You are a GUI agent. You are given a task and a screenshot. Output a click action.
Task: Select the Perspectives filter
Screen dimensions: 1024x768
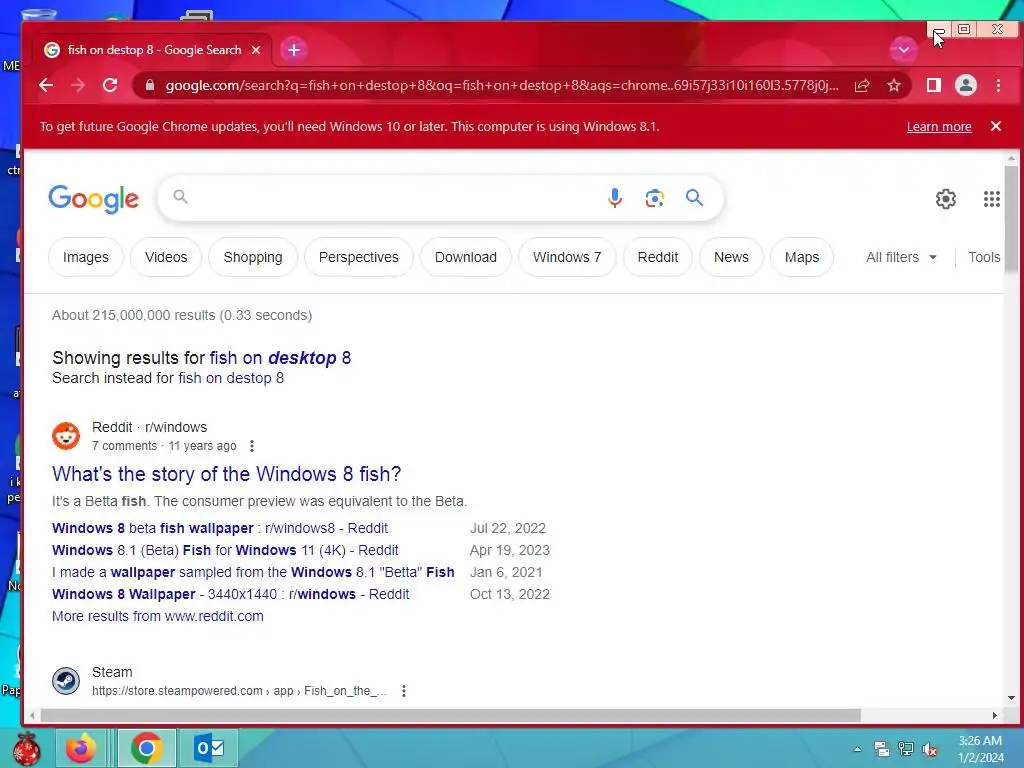click(359, 257)
